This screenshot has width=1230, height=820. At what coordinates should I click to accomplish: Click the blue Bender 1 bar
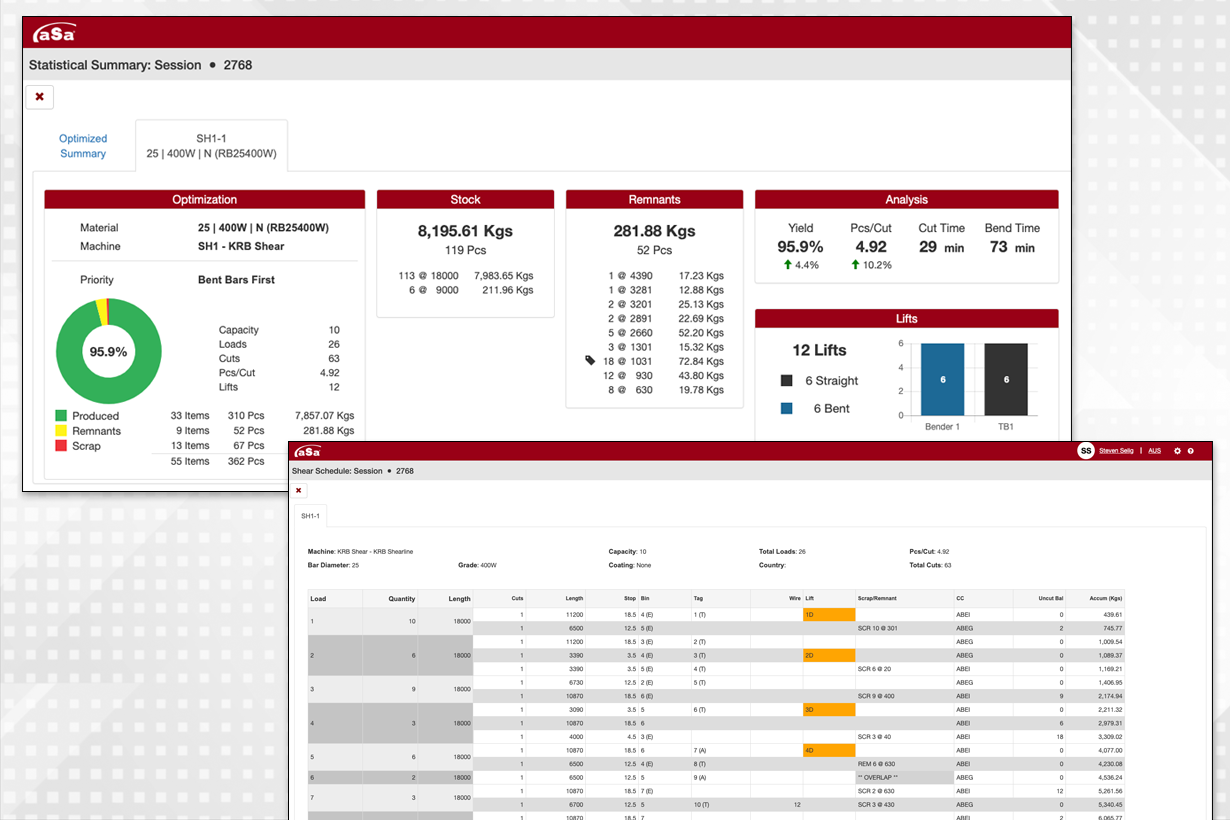coord(943,379)
